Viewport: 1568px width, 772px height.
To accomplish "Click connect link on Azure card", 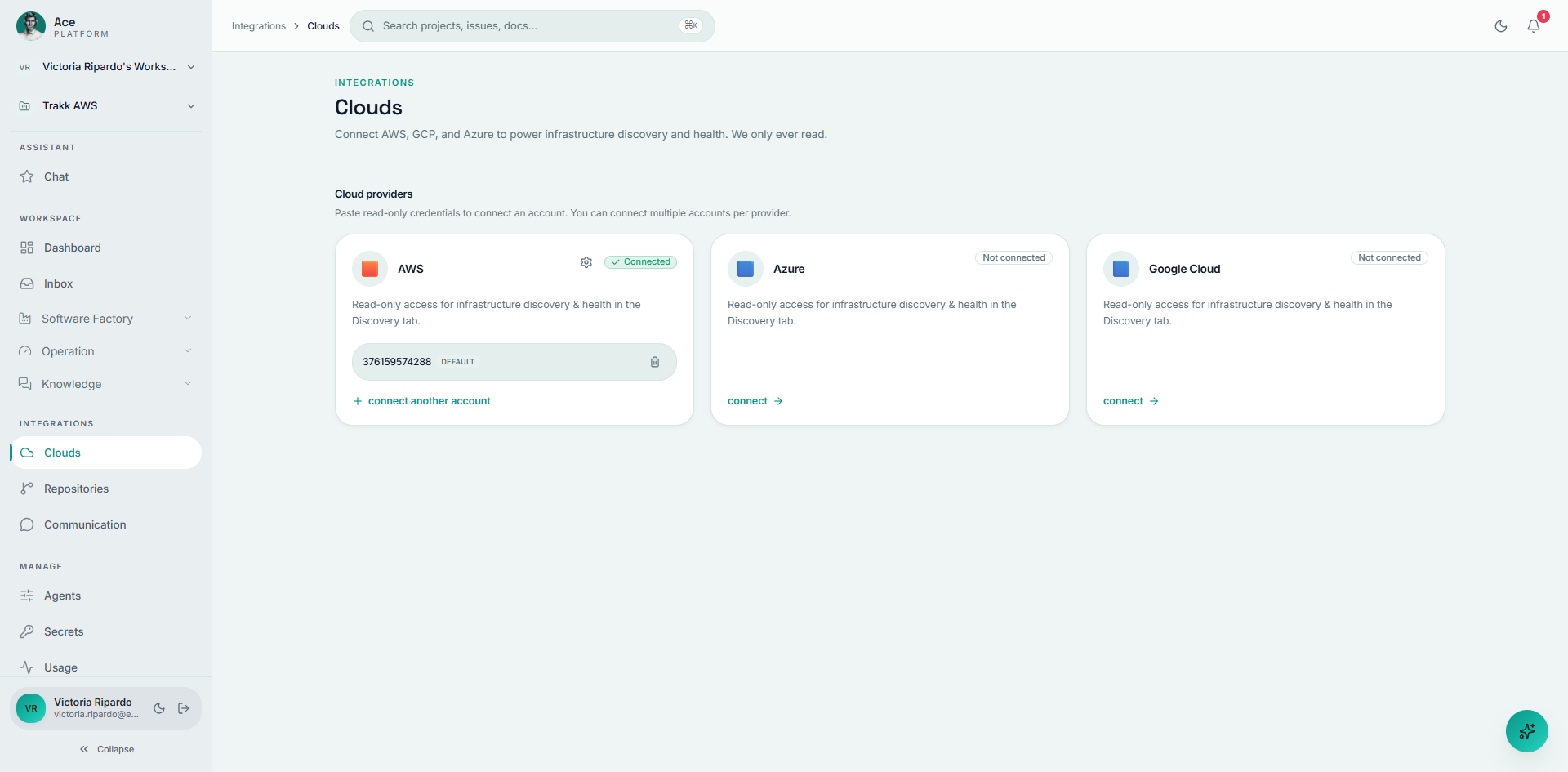I will (755, 401).
